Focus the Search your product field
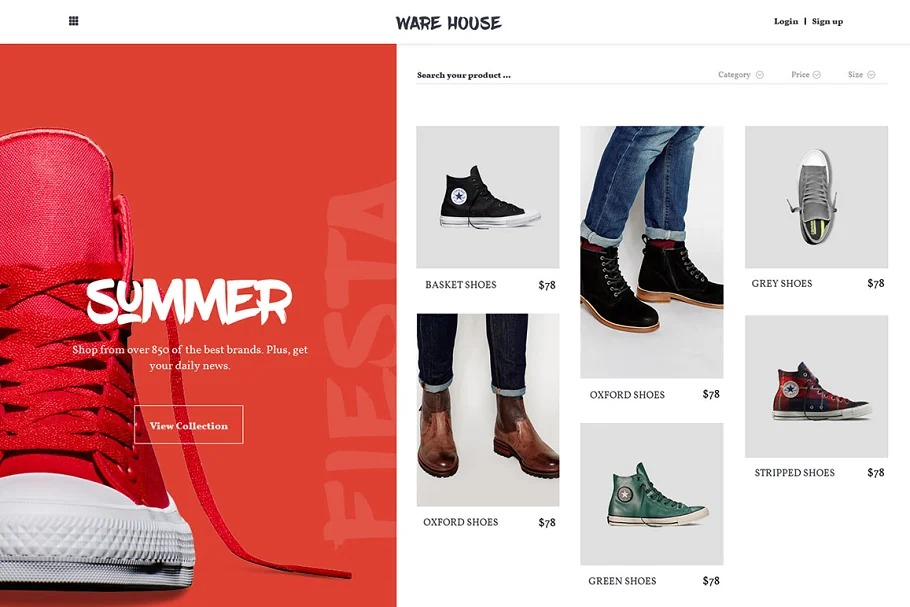Image resolution: width=910 pixels, height=607 pixels. pos(557,75)
